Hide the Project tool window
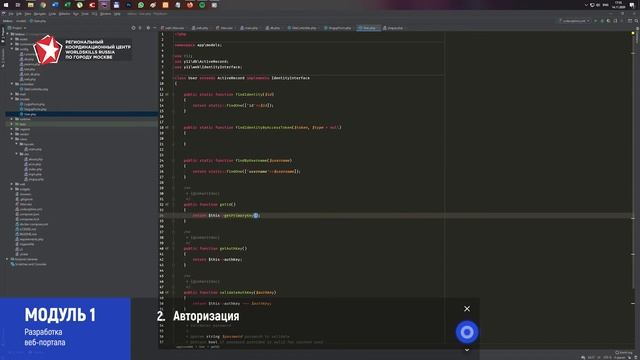This screenshot has height=360, width=640. click(155, 28)
